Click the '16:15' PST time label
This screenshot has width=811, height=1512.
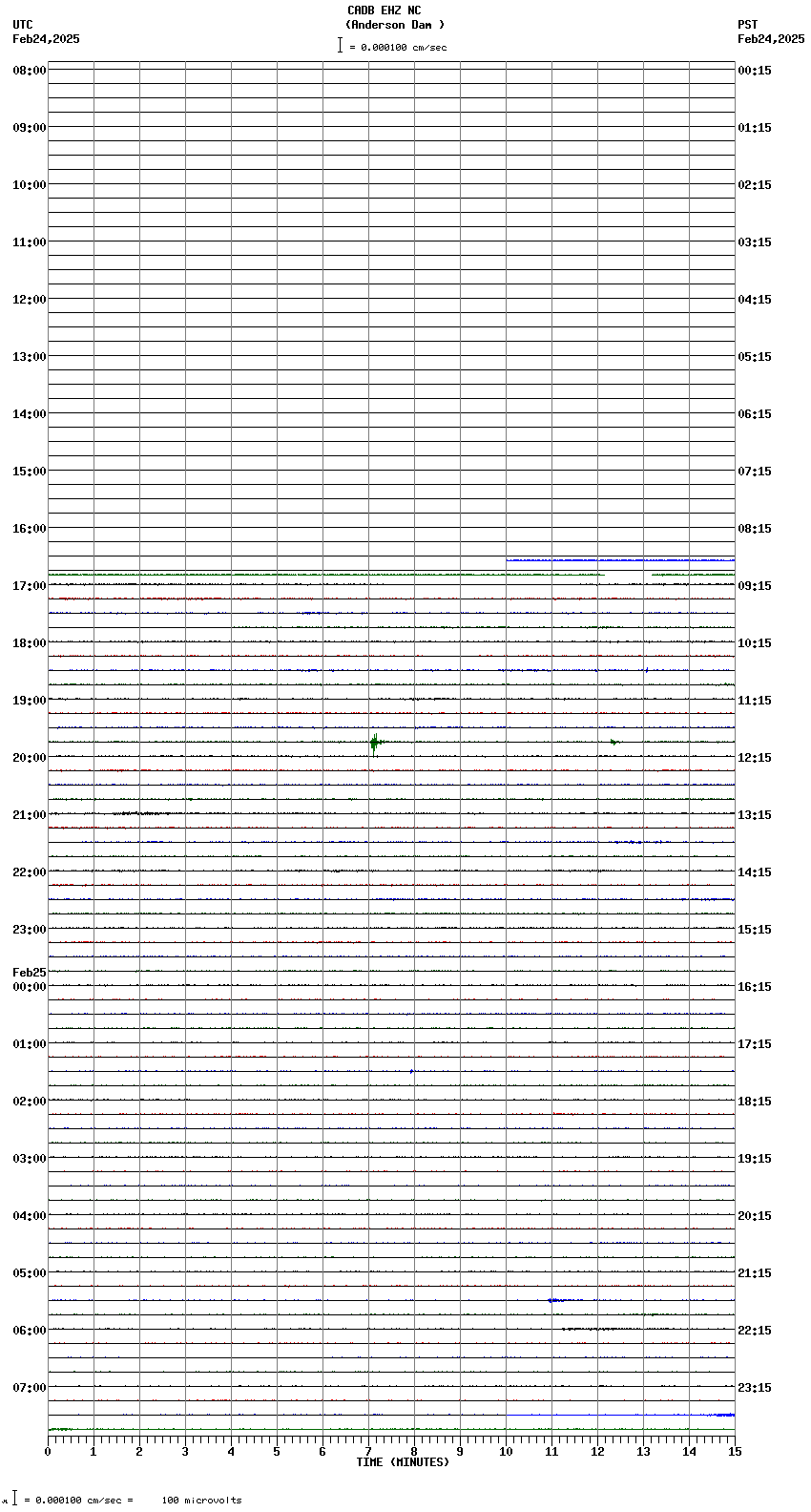click(x=755, y=987)
